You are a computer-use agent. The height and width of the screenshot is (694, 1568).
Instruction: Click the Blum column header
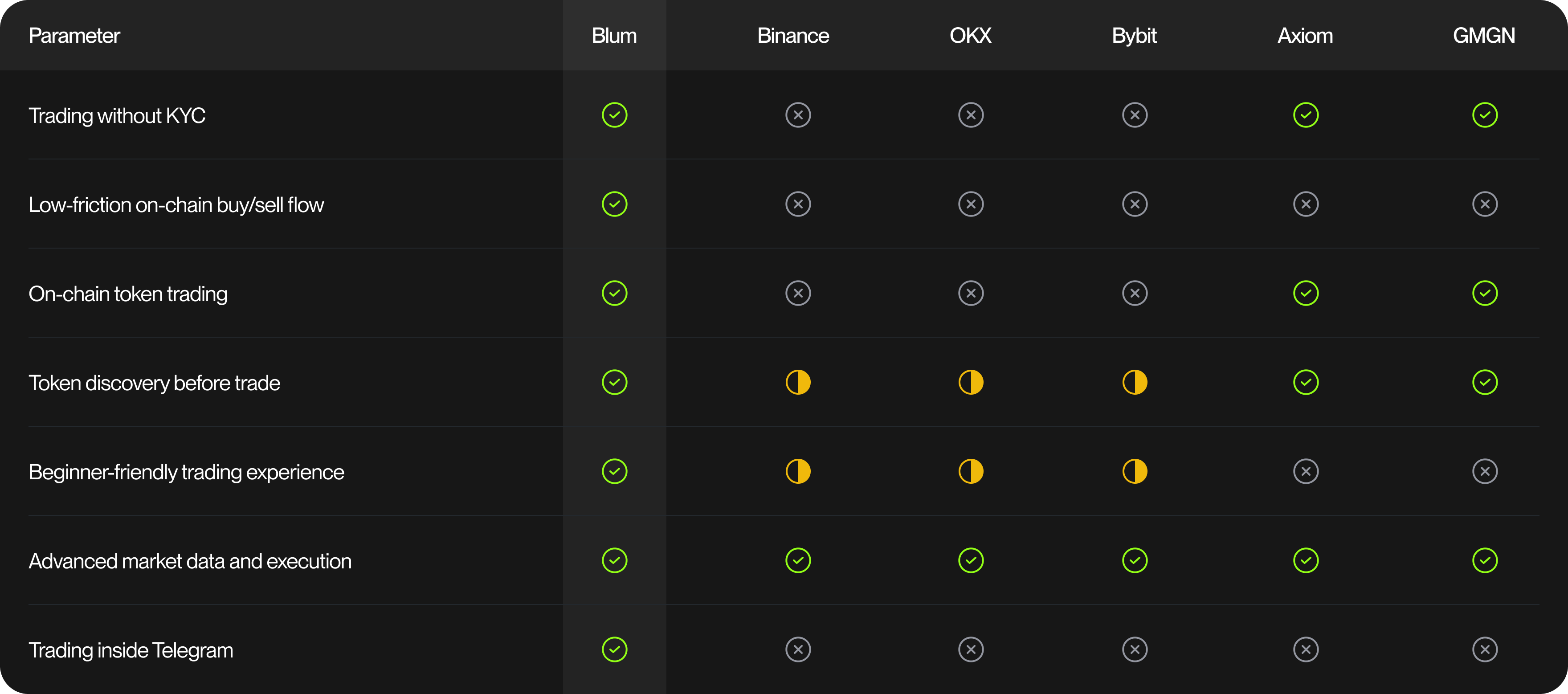[x=614, y=35]
